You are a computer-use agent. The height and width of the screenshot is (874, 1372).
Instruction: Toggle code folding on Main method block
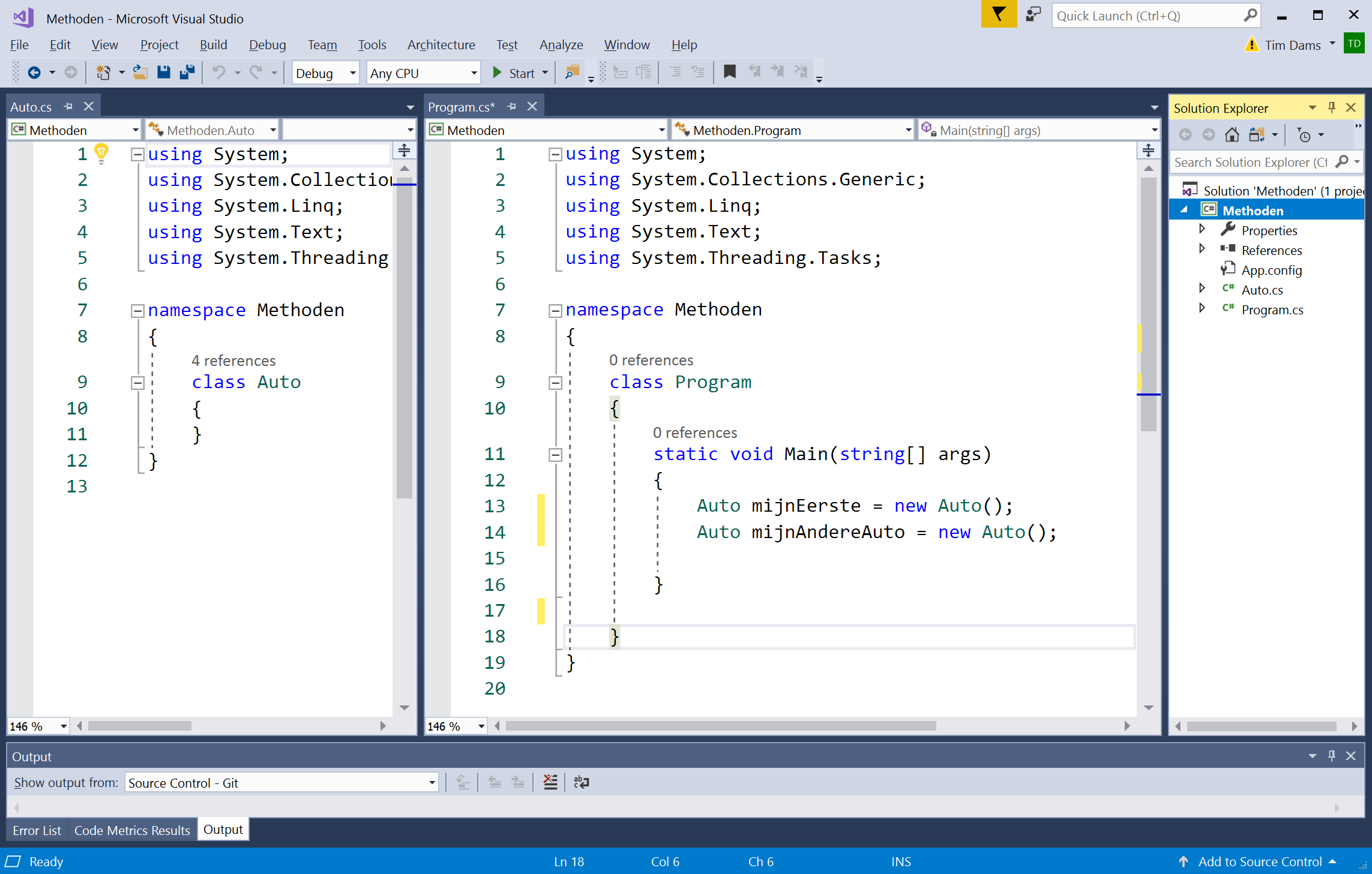[554, 454]
